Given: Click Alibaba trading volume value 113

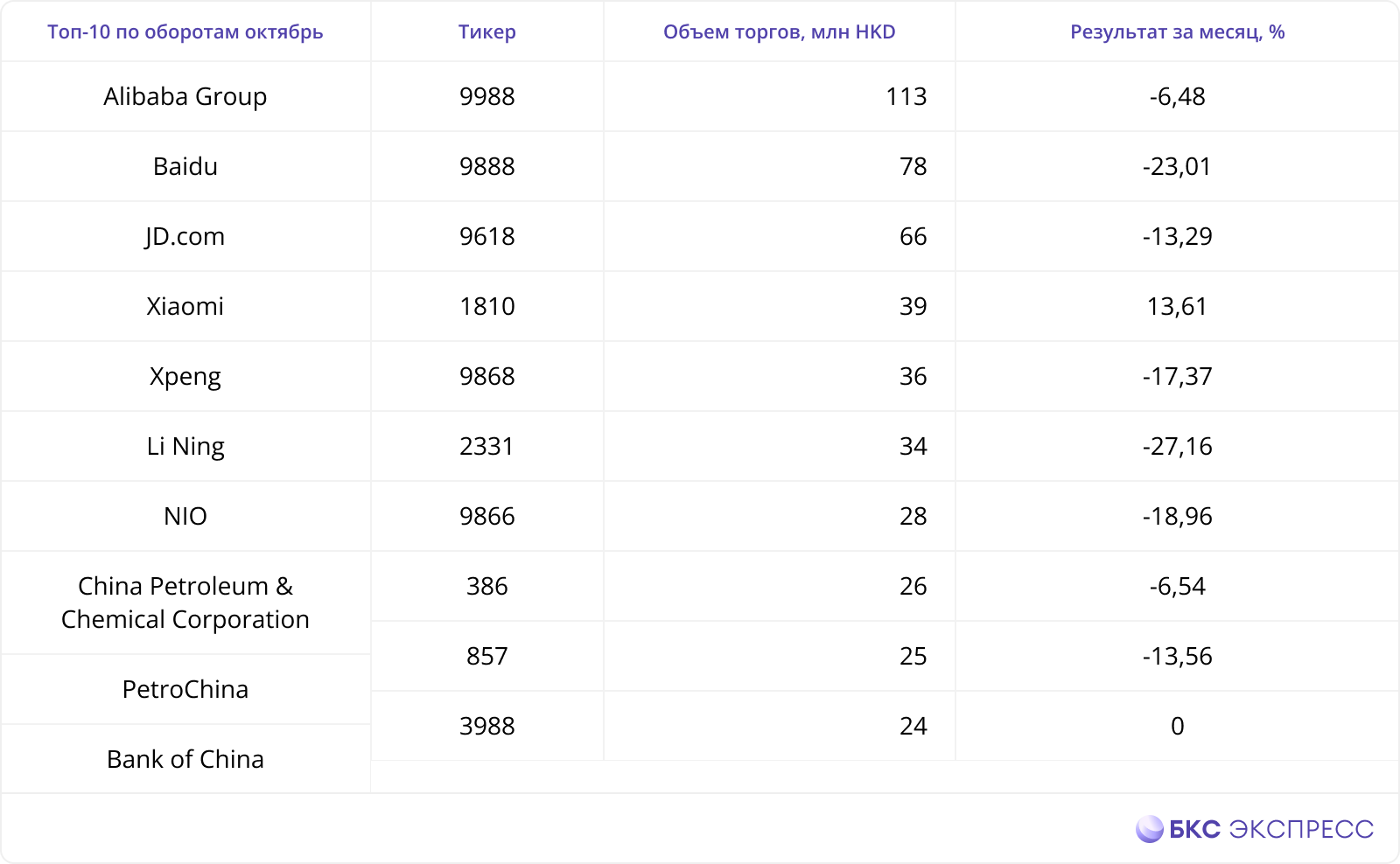Looking at the screenshot, I should pos(906,96).
